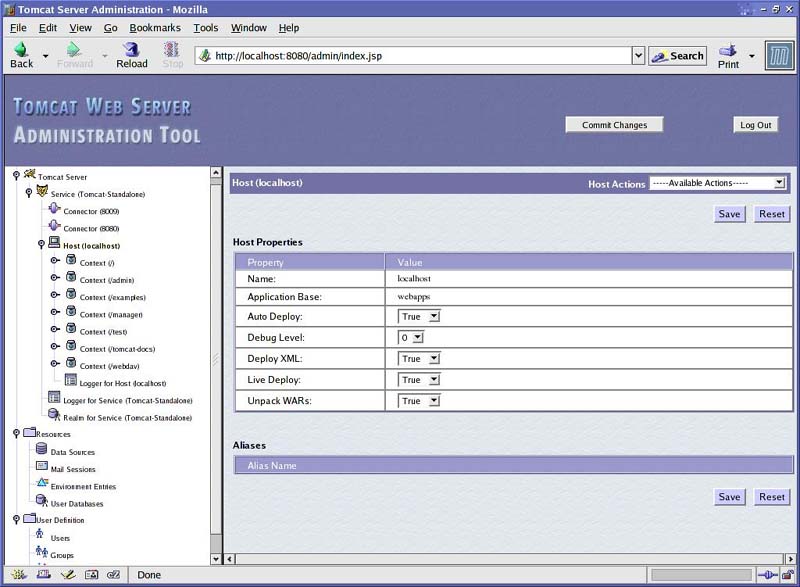Click the Print toolbar icon
The height and width of the screenshot is (587, 800).
[x=728, y=50]
